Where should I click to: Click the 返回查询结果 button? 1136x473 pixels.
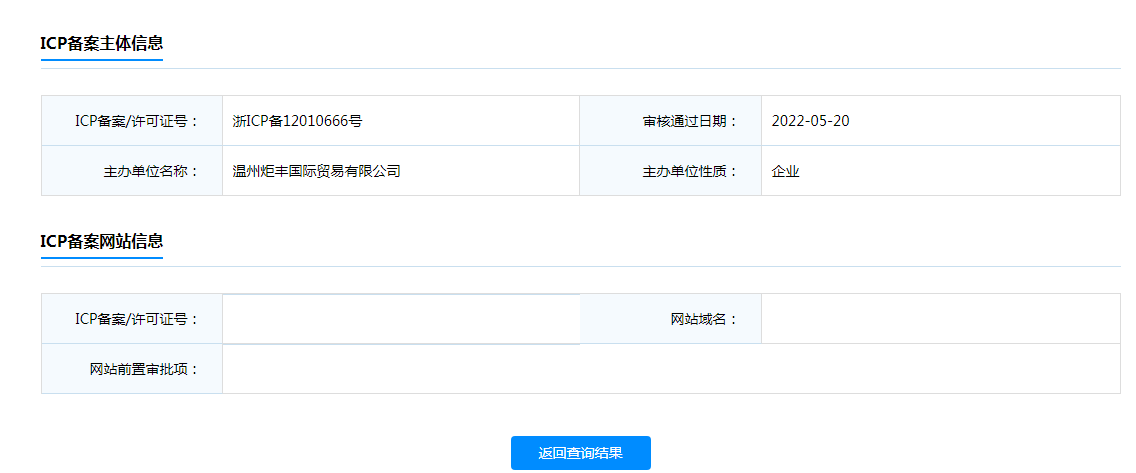coord(580,453)
